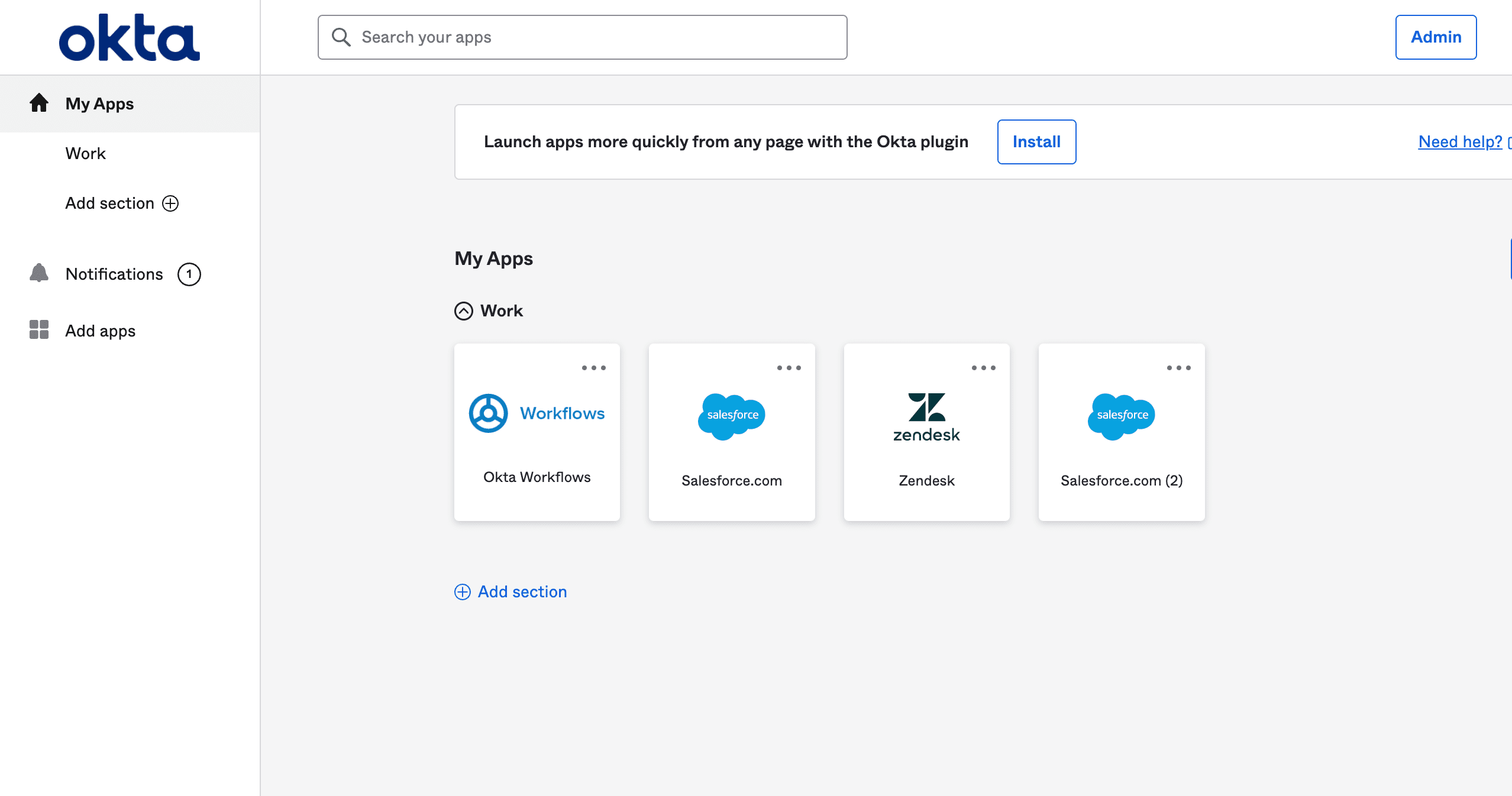The height and width of the screenshot is (796, 1512).
Task: Open the Need help? link
Action: click(x=1459, y=141)
